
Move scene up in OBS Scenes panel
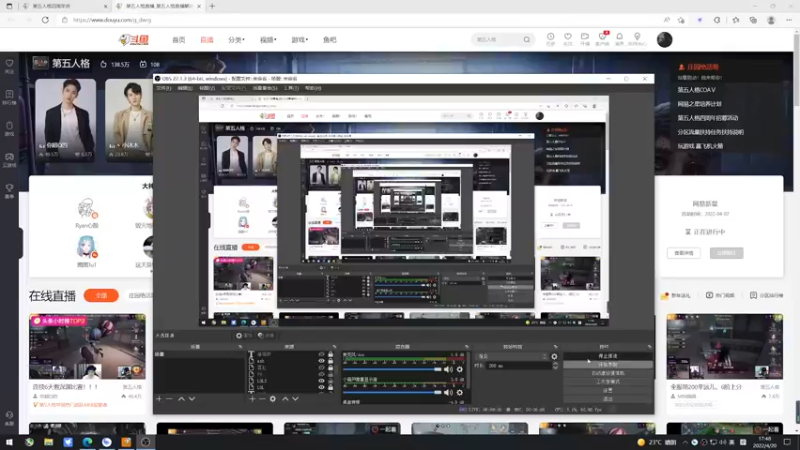(x=181, y=398)
